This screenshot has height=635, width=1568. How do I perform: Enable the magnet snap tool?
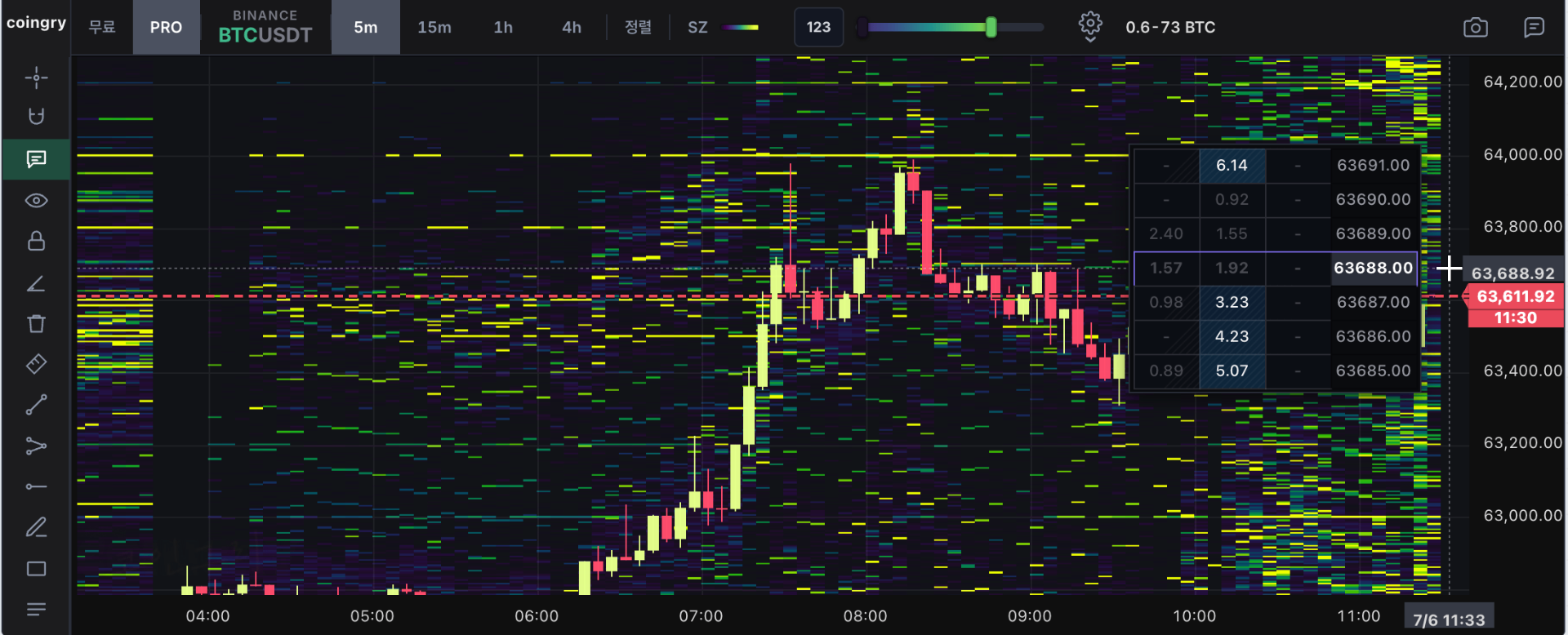36,117
